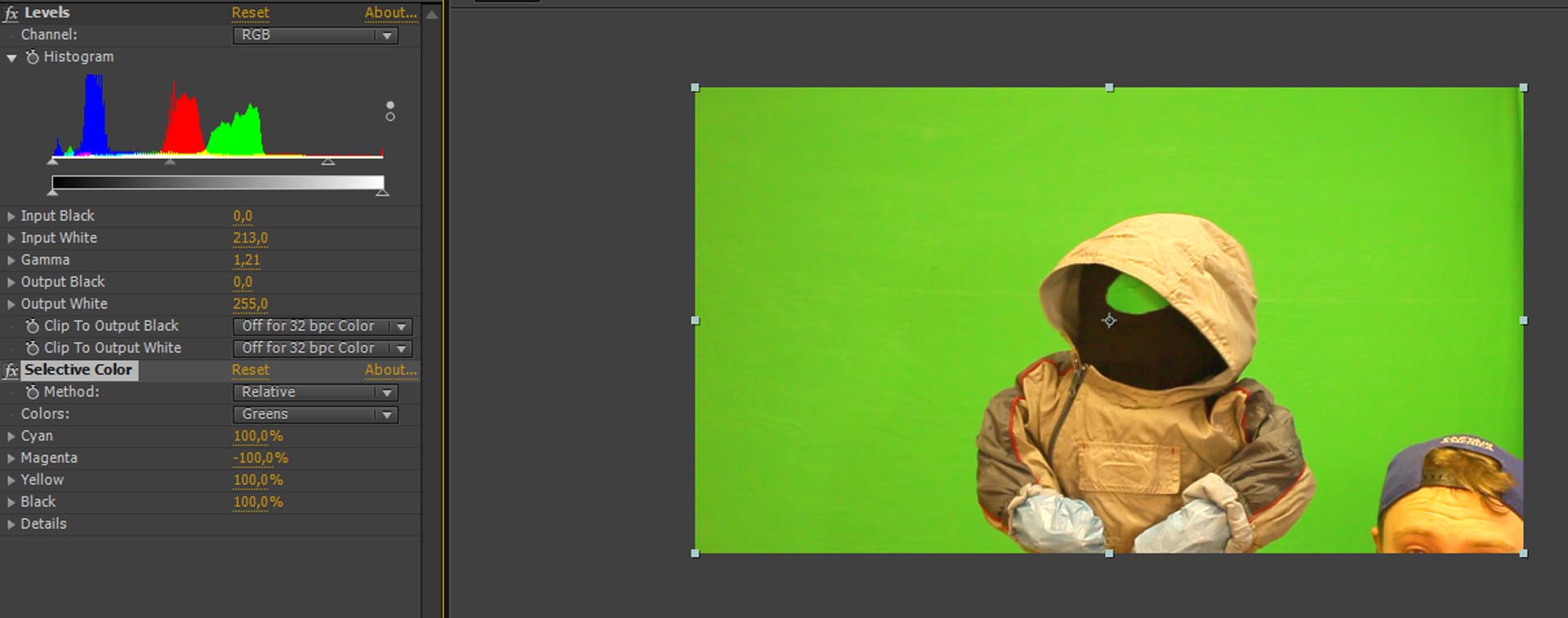Enable stopwatch for Clip To Output White
The height and width of the screenshot is (618, 1568).
[33, 349]
